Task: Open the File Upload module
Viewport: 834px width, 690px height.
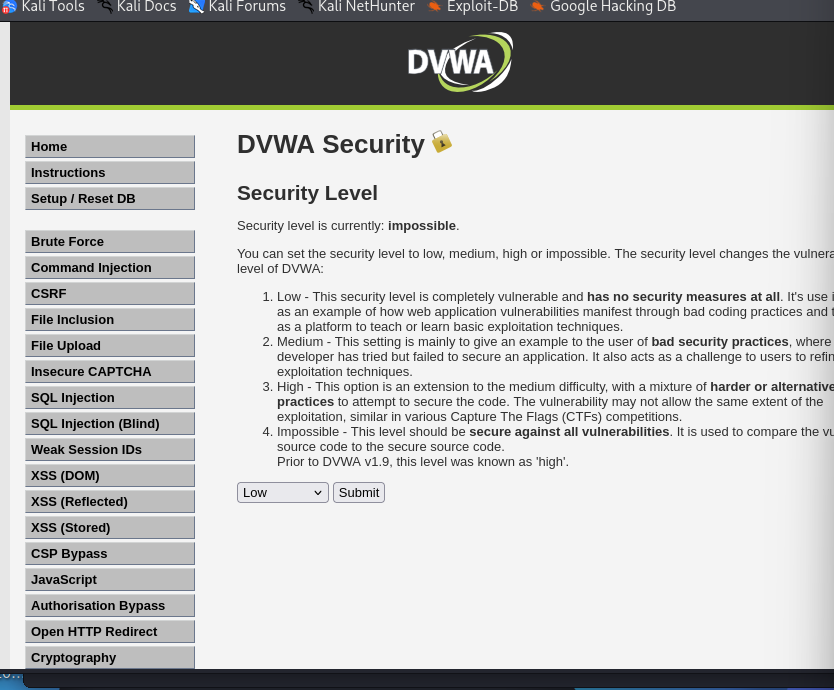Action: (110, 346)
